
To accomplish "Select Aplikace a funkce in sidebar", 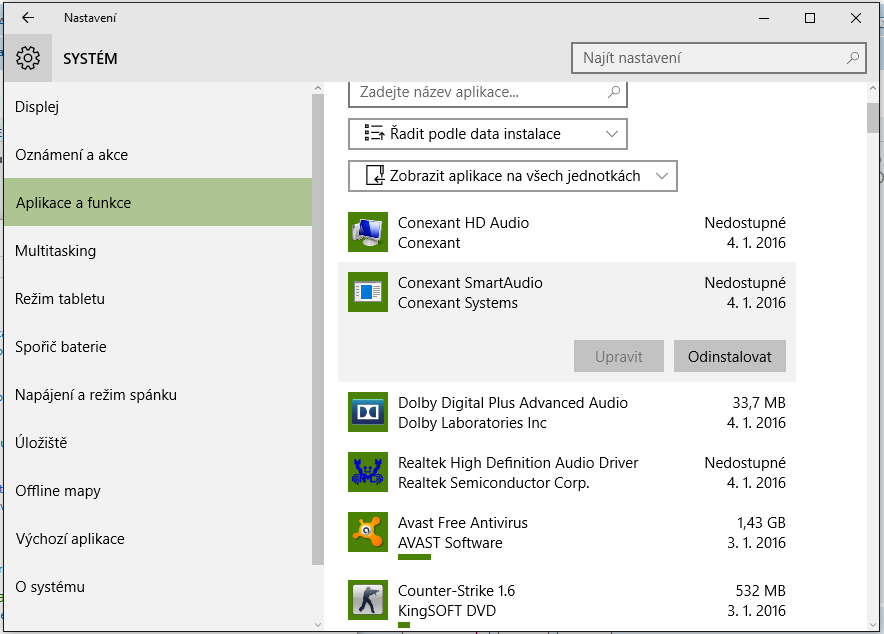I will pyautogui.click(x=158, y=202).
